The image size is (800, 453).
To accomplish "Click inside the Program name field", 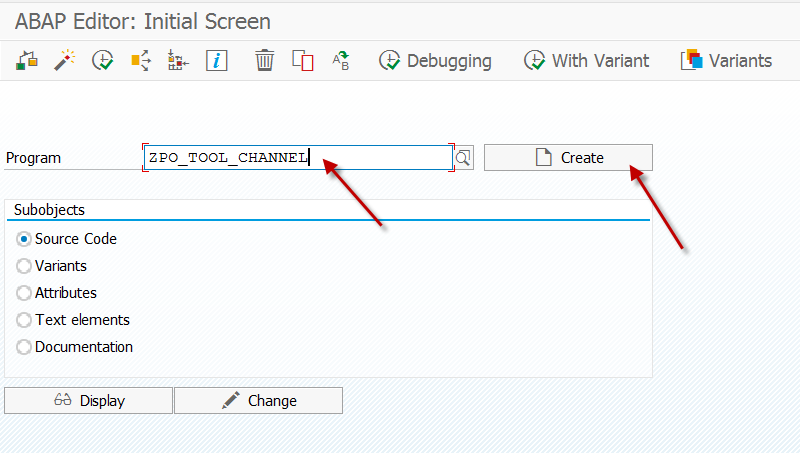I will (x=298, y=158).
